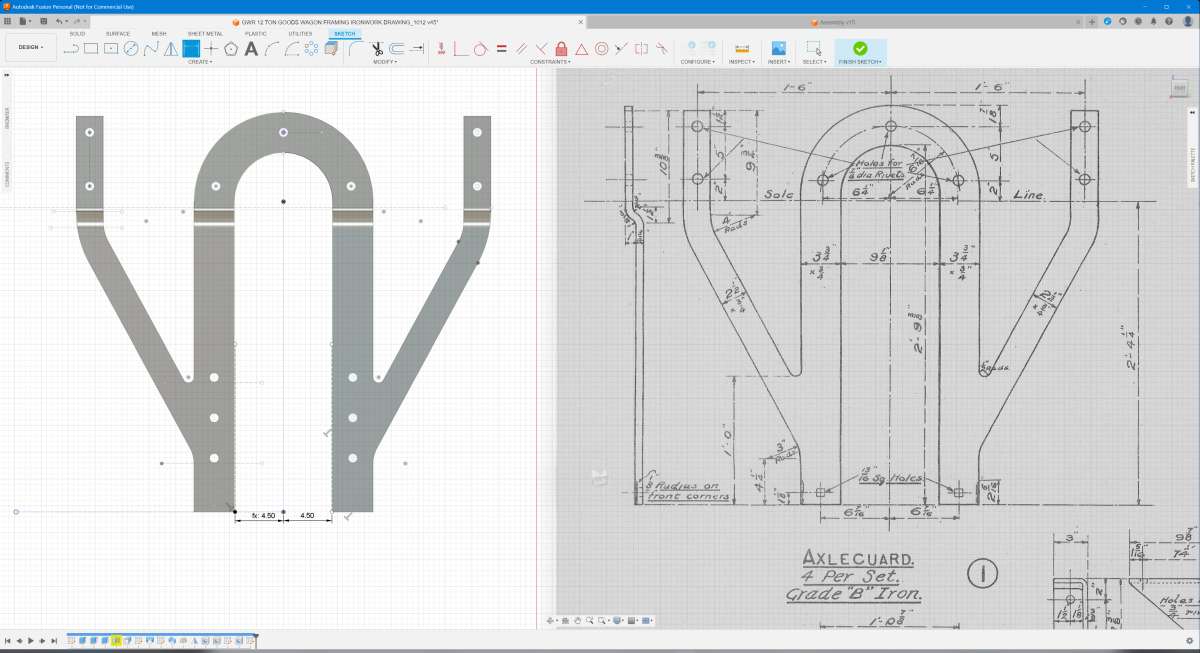Switch to the SOLID tab

77,33
